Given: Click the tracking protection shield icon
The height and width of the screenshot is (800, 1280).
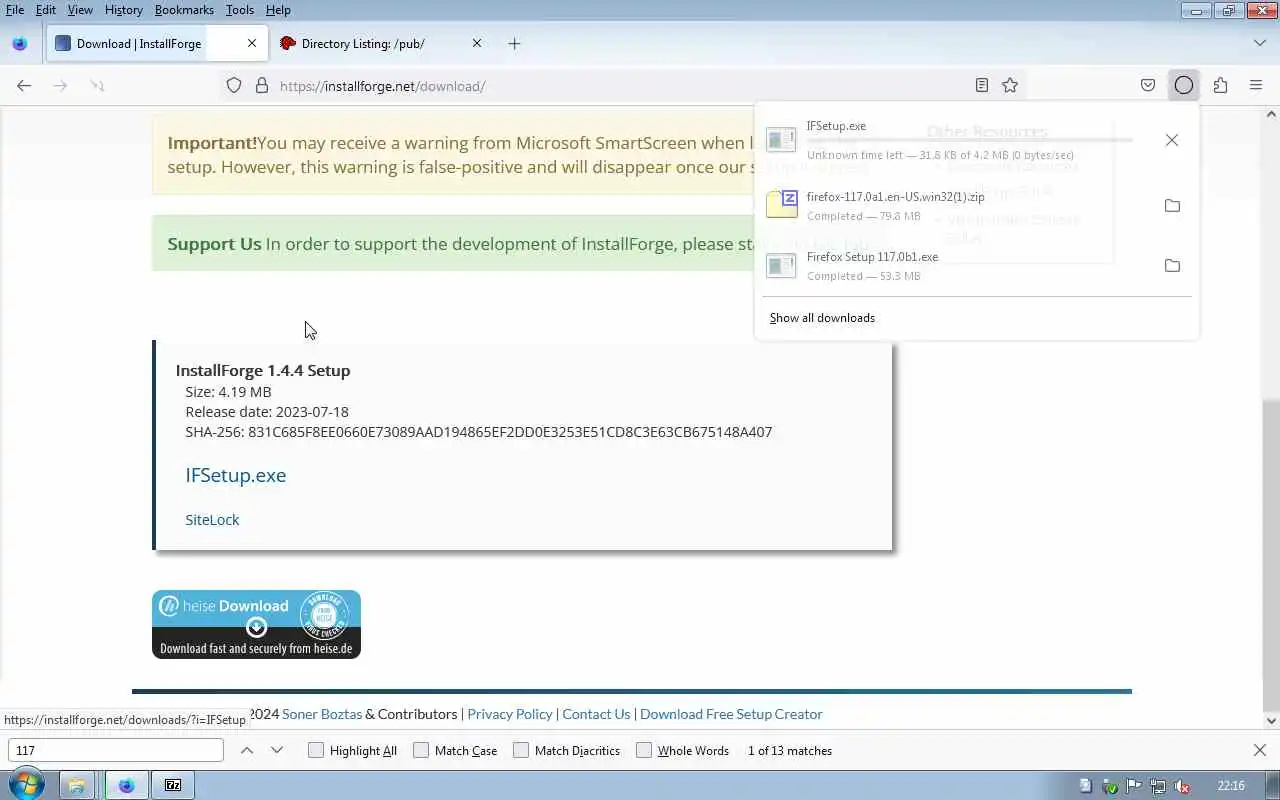Looking at the screenshot, I should [234, 86].
